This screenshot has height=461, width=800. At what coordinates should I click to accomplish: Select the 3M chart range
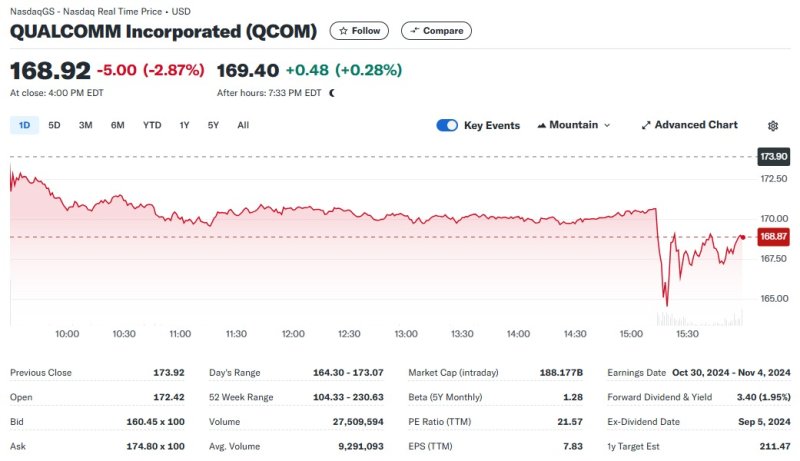pos(86,125)
